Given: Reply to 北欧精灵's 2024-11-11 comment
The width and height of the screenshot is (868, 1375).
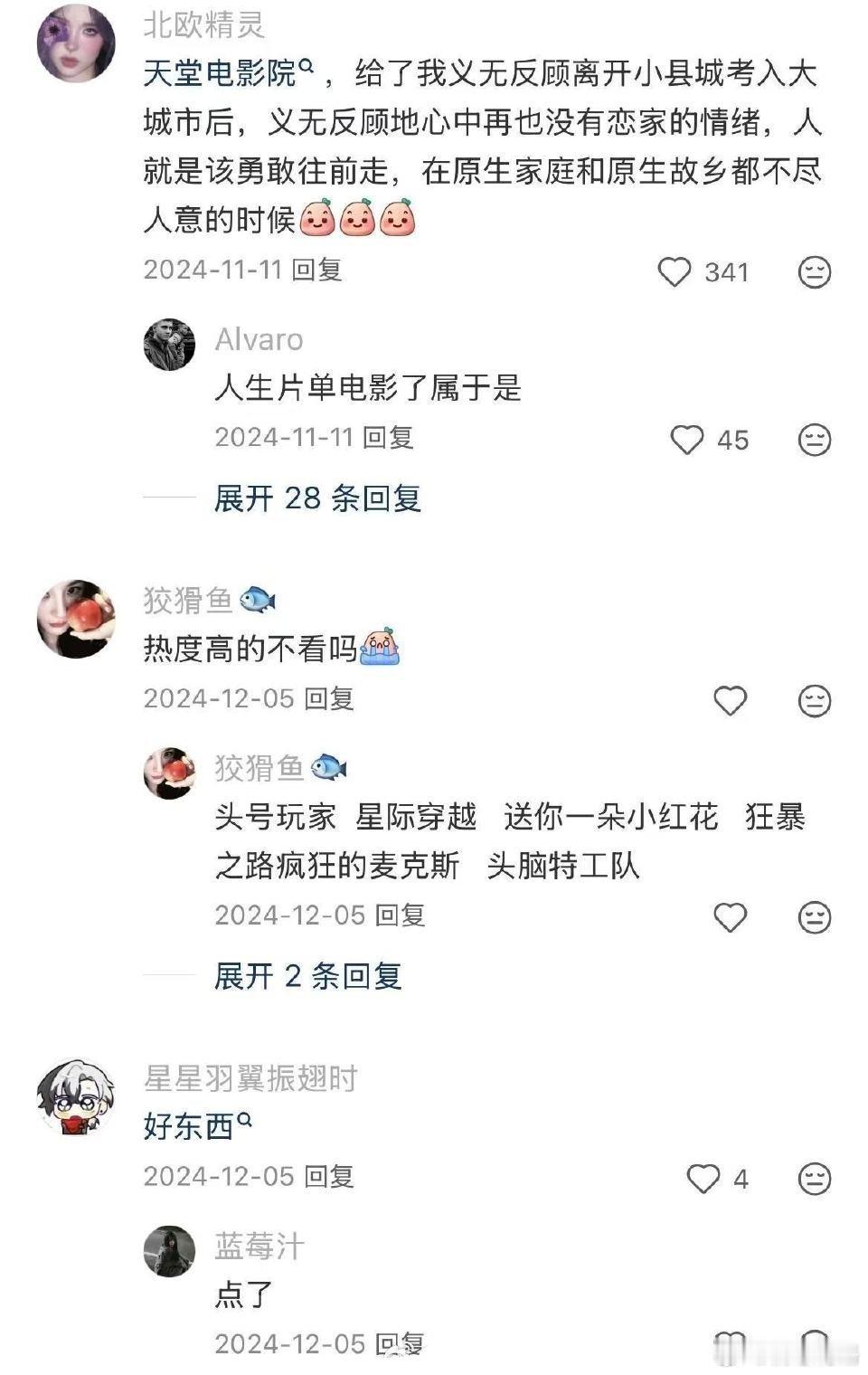Looking at the screenshot, I should click(x=317, y=270).
